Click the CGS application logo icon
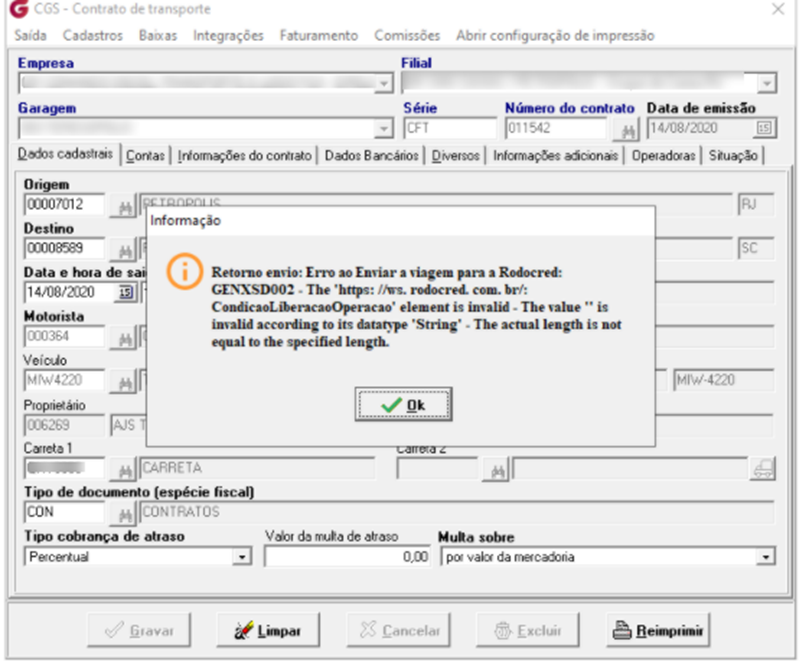Viewport: 809px width, 661px height. coord(19,8)
